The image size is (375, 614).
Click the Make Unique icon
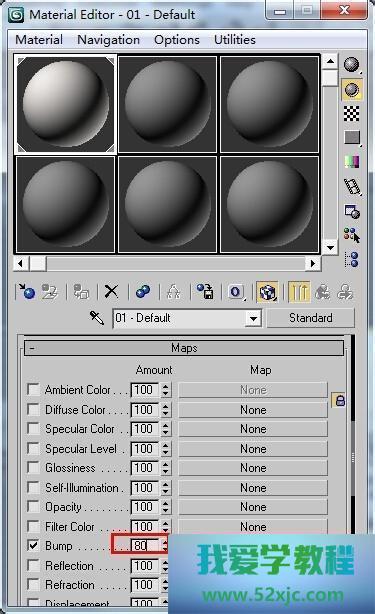click(174, 292)
